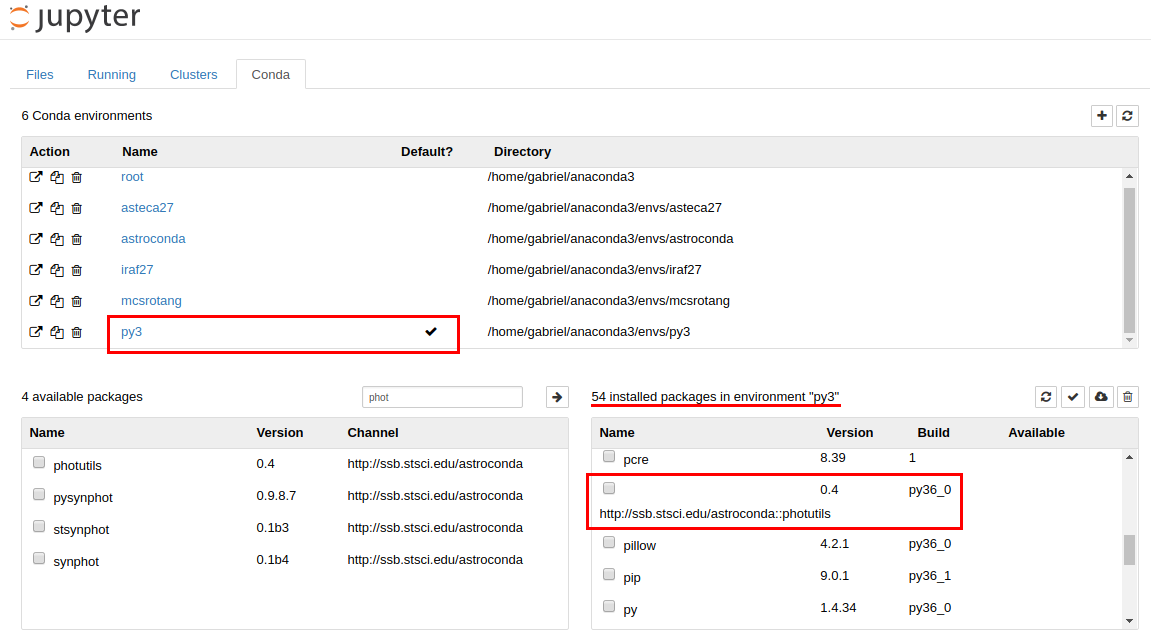The image size is (1151, 638).
Task: Click pysynphot version 0.9.8.7 cell
Action: tap(276, 496)
